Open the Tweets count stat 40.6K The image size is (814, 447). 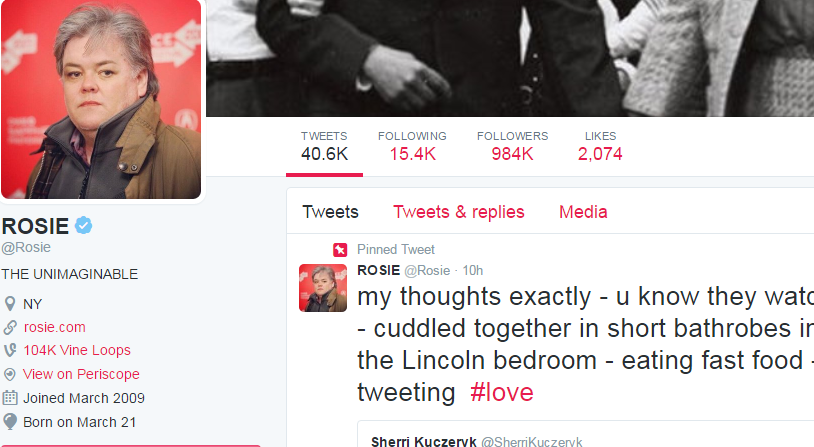[324, 147]
